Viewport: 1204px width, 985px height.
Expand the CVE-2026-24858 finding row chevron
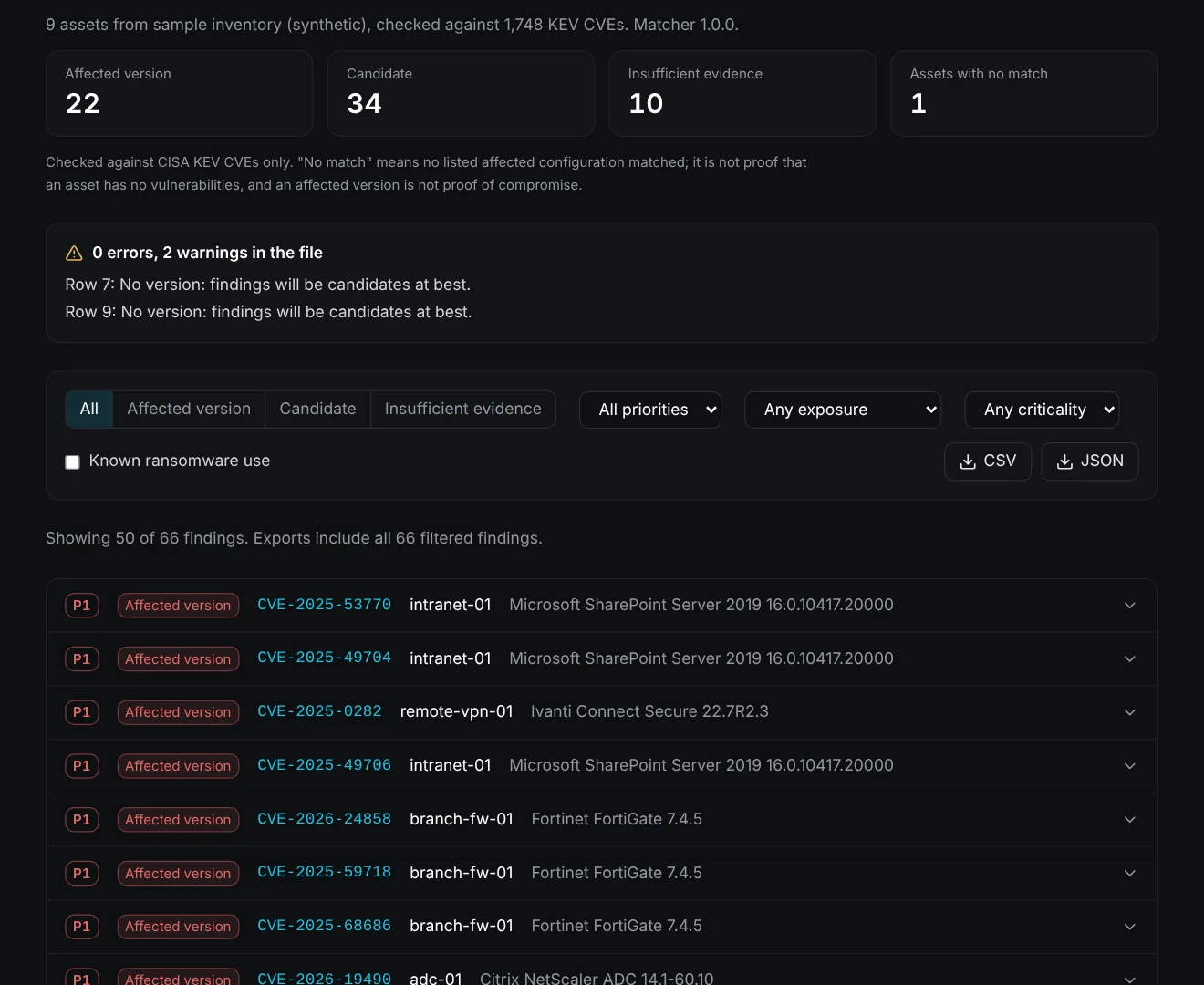(1129, 820)
